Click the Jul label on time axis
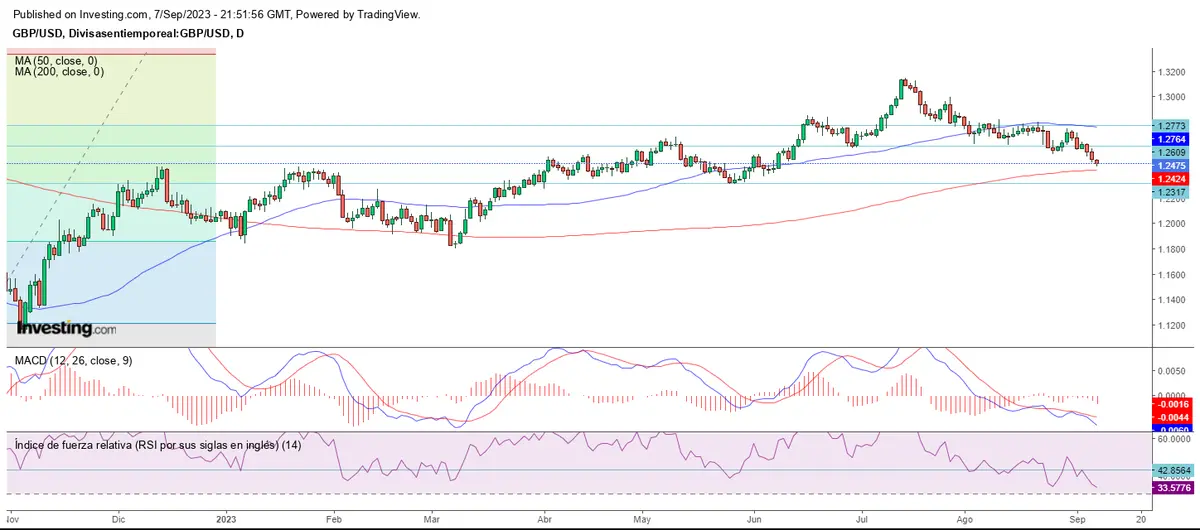Screen dimensions: 1200x530 860,520
